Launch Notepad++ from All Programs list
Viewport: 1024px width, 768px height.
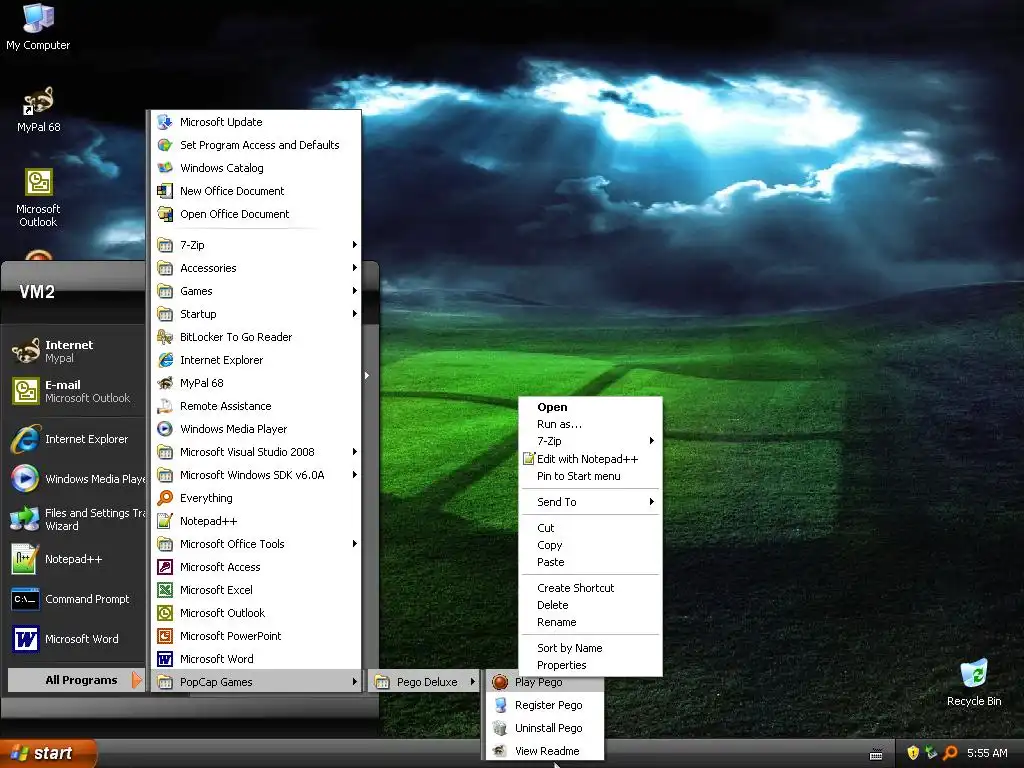pyautogui.click(x=256, y=520)
